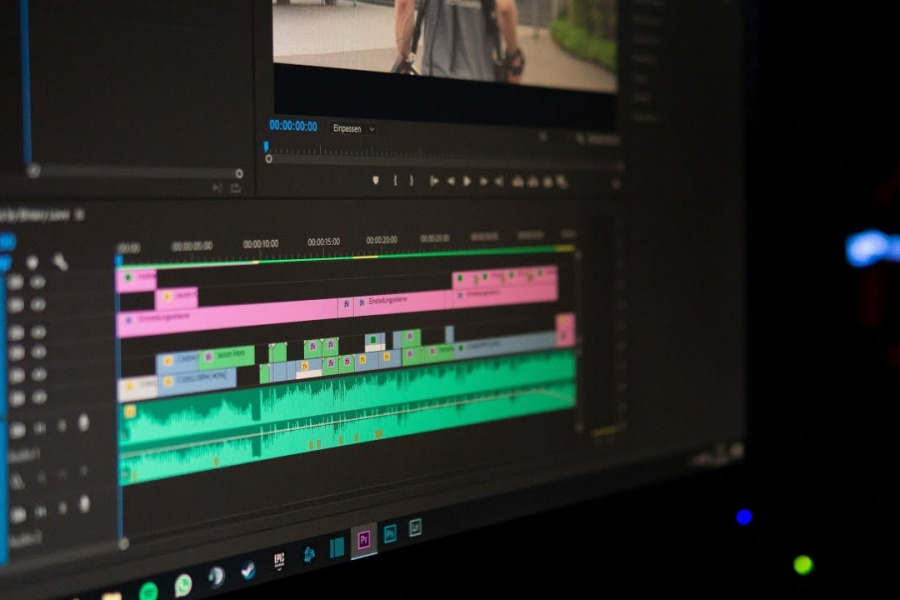The height and width of the screenshot is (600, 900).
Task: Click the Export Frame icon under the Source monitor
Action: (x=236, y=188)
